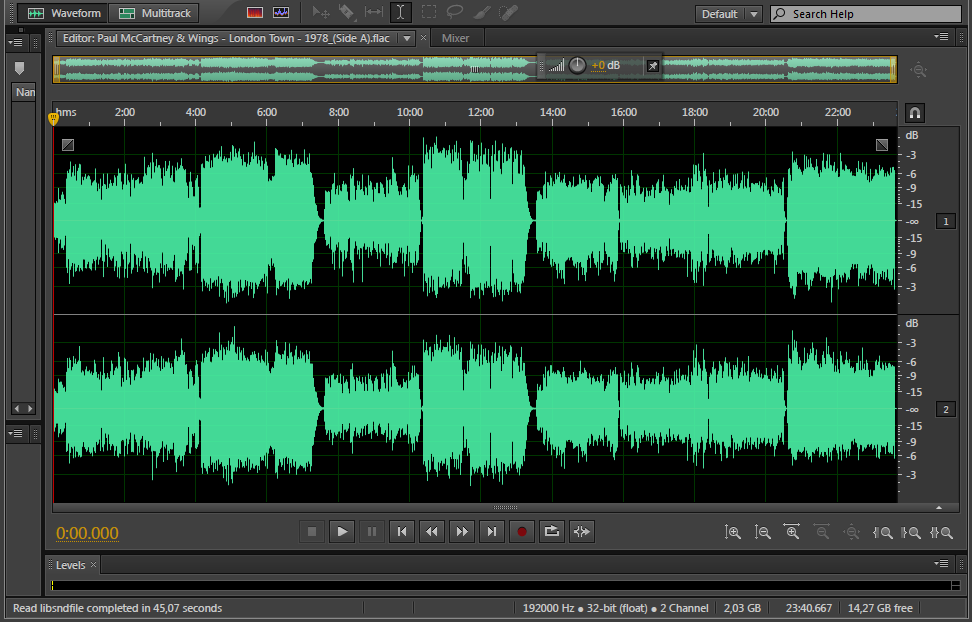Select the Slip tool
This screenshot has width=972, height=622.
click(x=374, y=12)
